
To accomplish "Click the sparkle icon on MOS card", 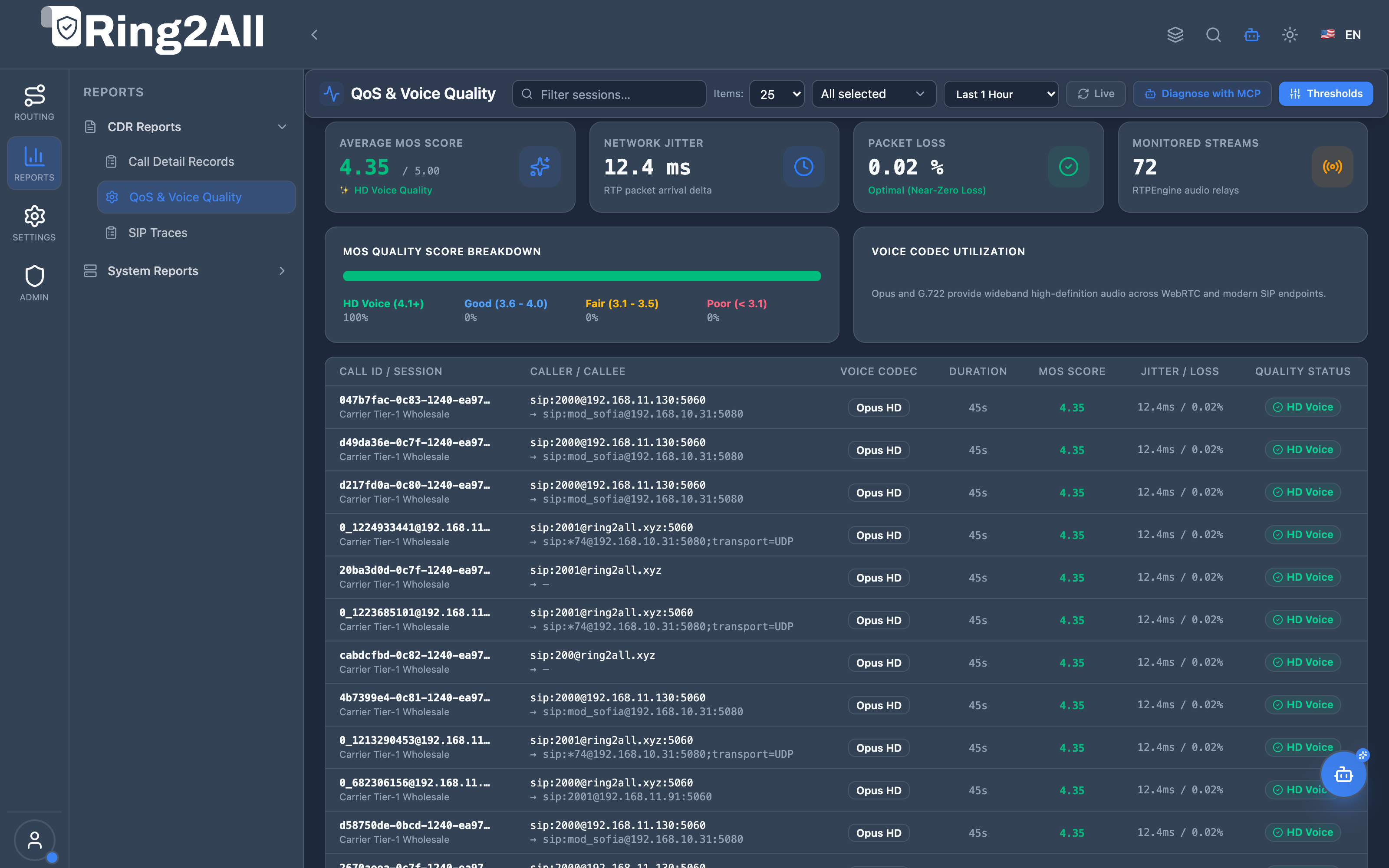I will [x=540, y=167].
